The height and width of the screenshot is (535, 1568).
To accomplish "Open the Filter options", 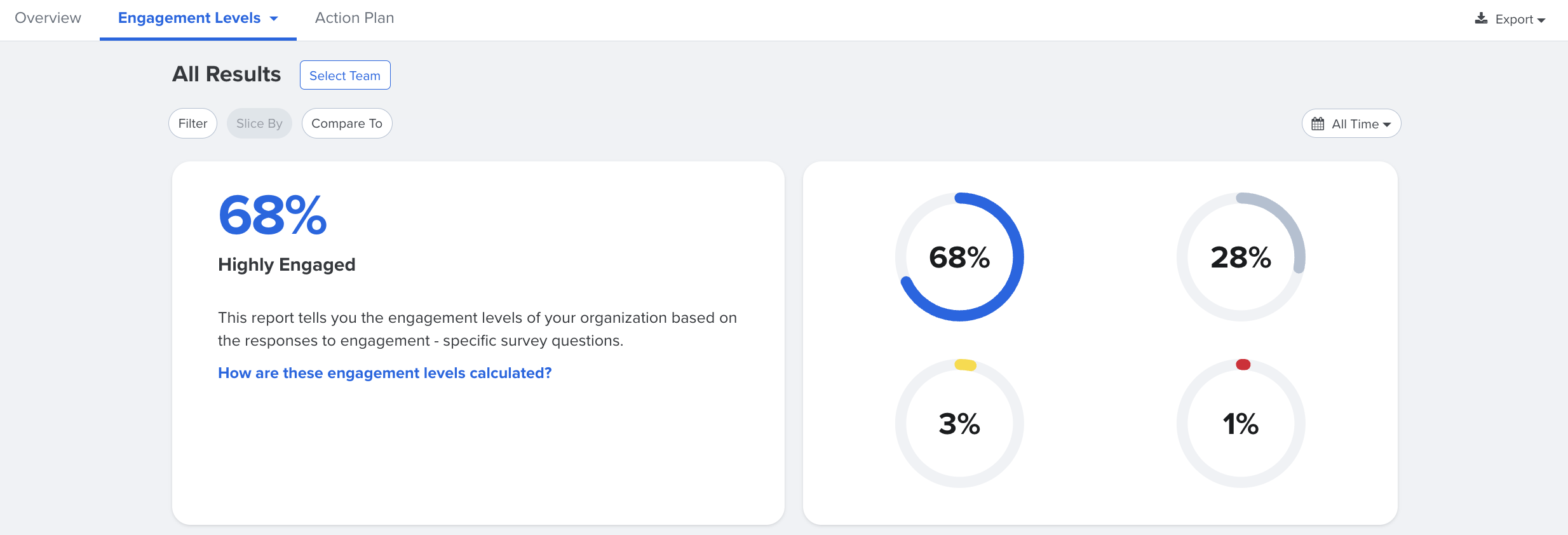I will (x=193, y=123).
